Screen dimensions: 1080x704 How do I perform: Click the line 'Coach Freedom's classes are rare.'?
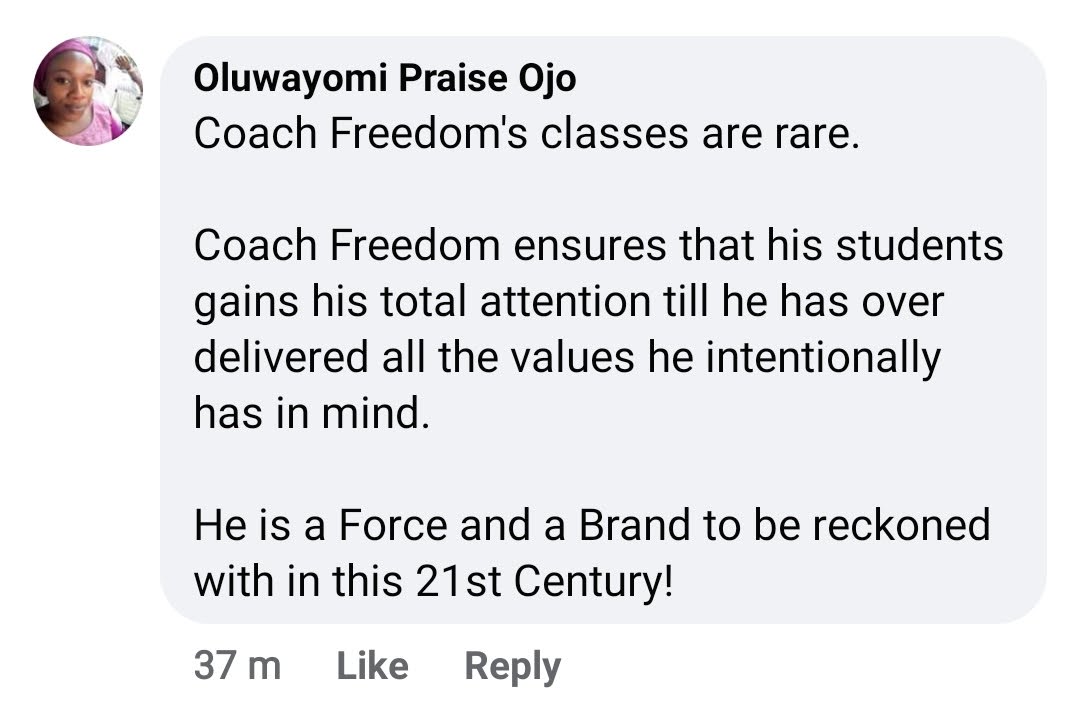click(x=526, y=134)
